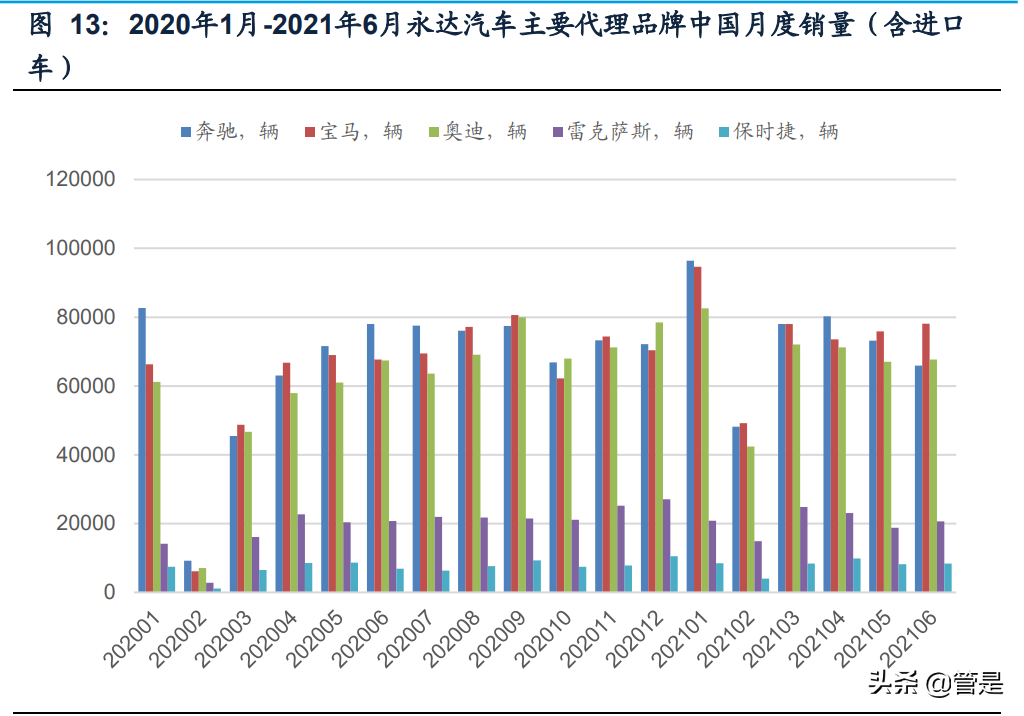This screenshot has width=1024, height=716.
Task: Click the x-axis label 202102
Action: [x=726, y=639]
